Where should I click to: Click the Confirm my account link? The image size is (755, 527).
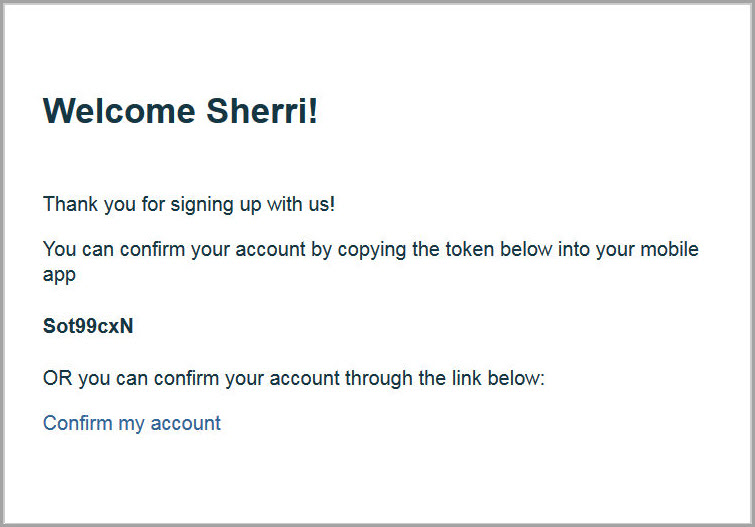(x=131, y=423)
